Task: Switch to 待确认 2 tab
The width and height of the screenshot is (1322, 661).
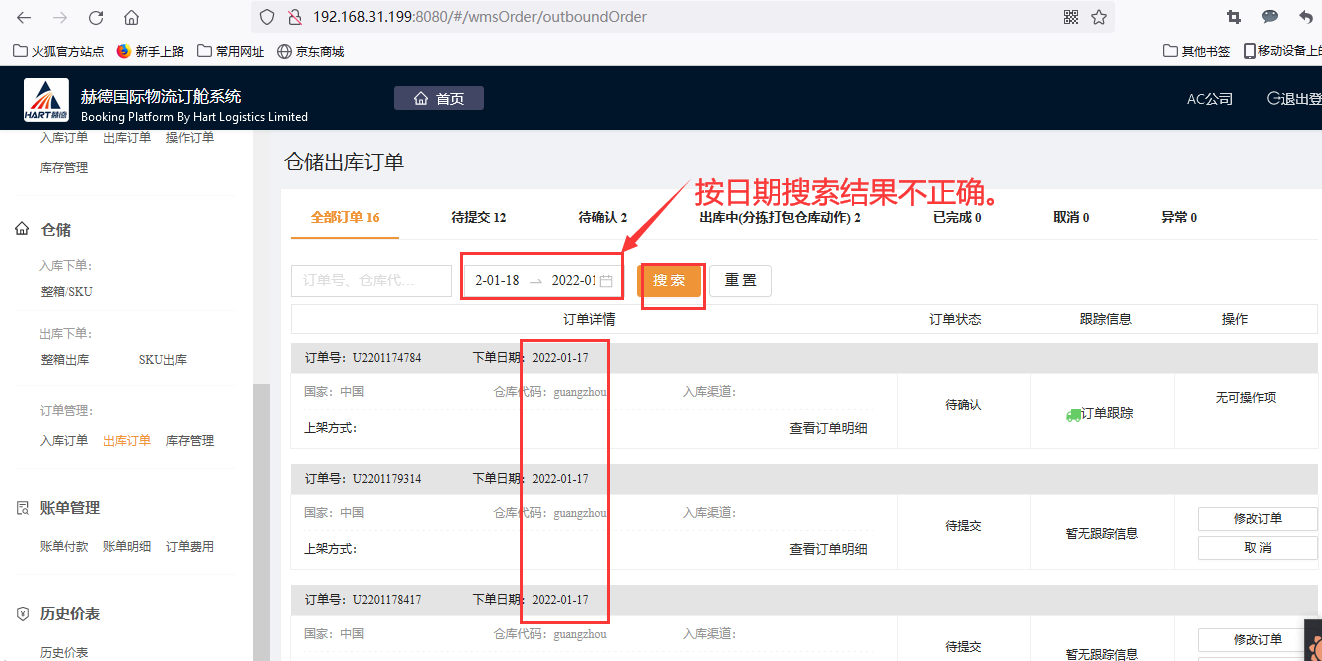Action: (x=602, y=217)
